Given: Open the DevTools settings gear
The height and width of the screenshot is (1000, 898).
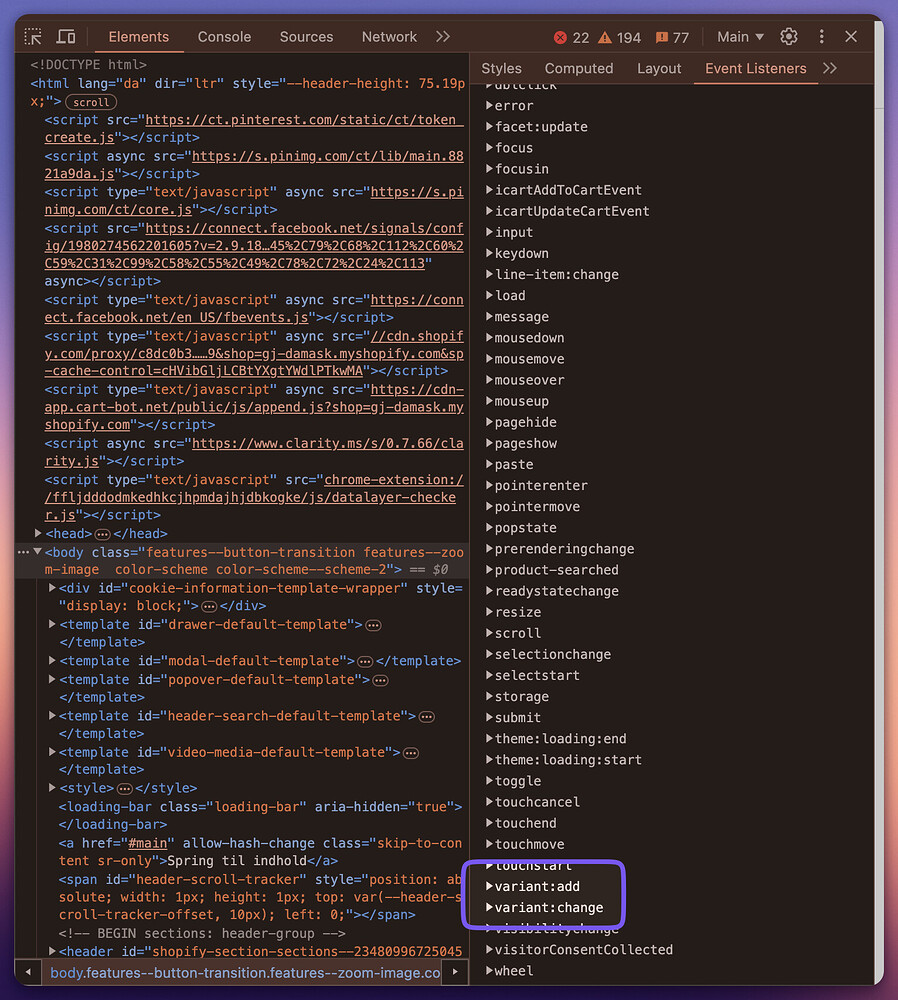Looking at the screenshot, I should [789, 36].
